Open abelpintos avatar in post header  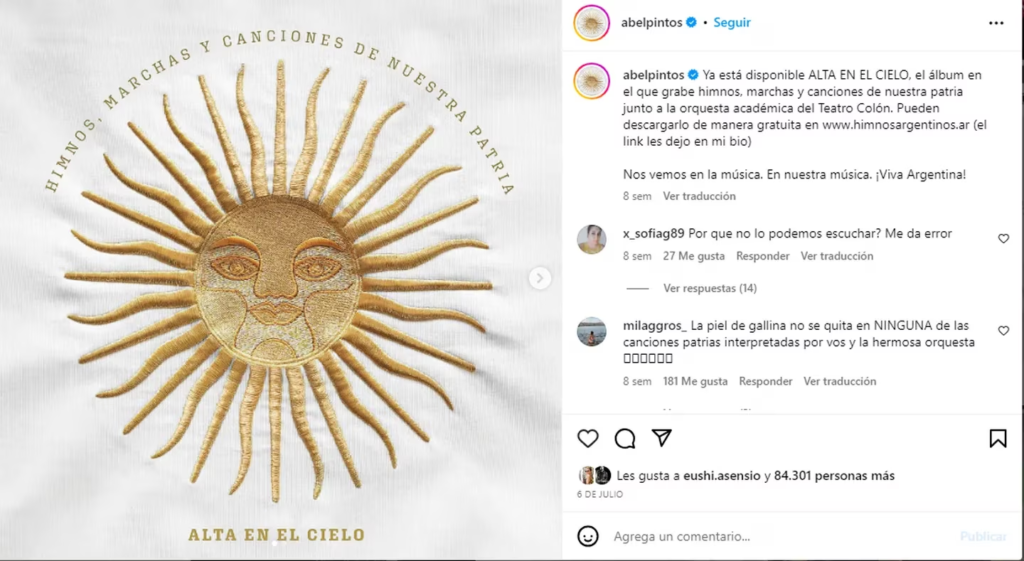[x=592, y=23]
